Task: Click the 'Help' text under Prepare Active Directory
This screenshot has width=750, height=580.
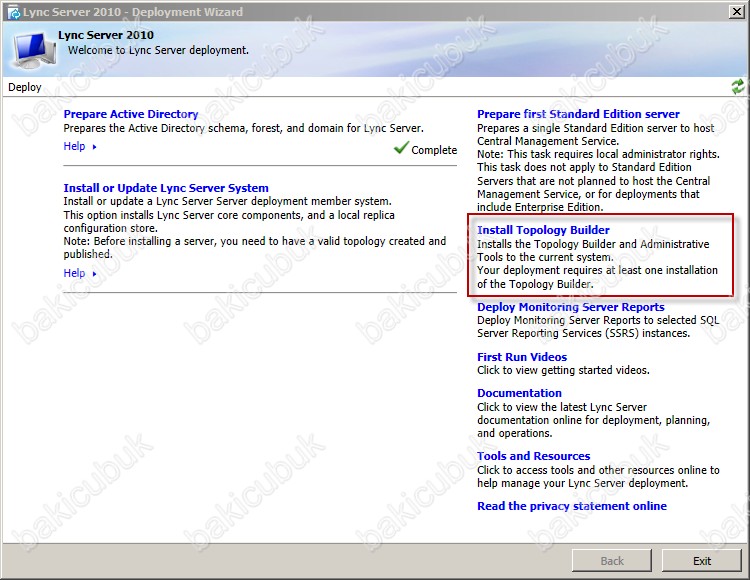Action: tap(75, 146)
